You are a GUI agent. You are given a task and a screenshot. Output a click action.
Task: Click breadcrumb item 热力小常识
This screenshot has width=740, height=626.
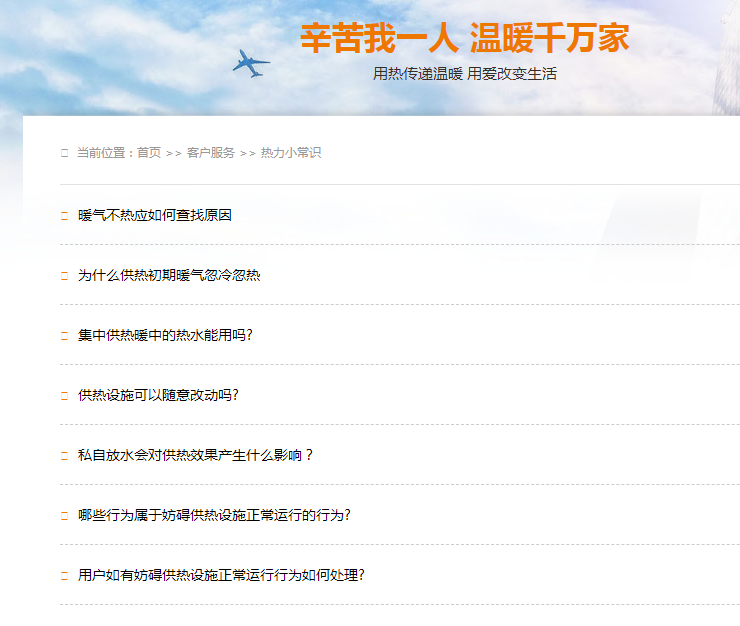(291, 153)
